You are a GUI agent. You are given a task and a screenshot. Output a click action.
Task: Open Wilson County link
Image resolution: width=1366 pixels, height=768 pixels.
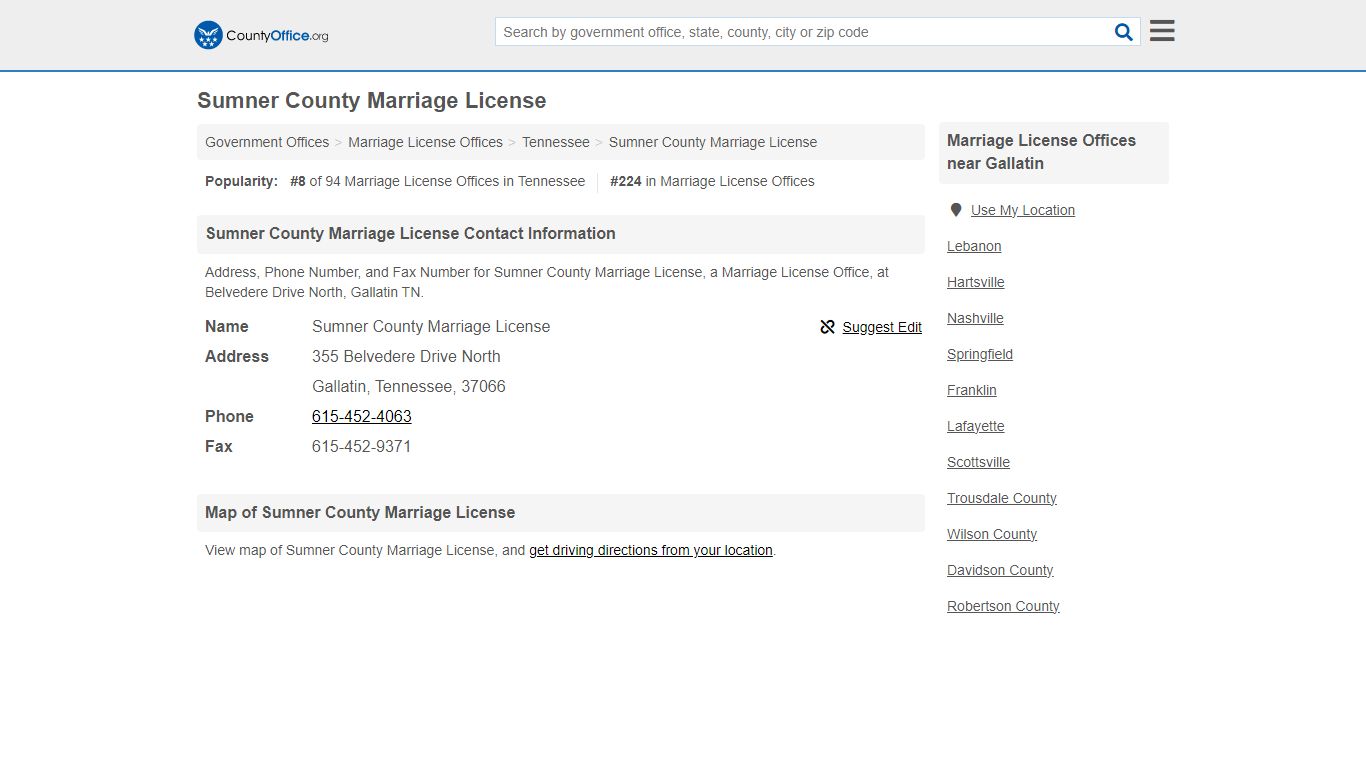click(992, 534)
